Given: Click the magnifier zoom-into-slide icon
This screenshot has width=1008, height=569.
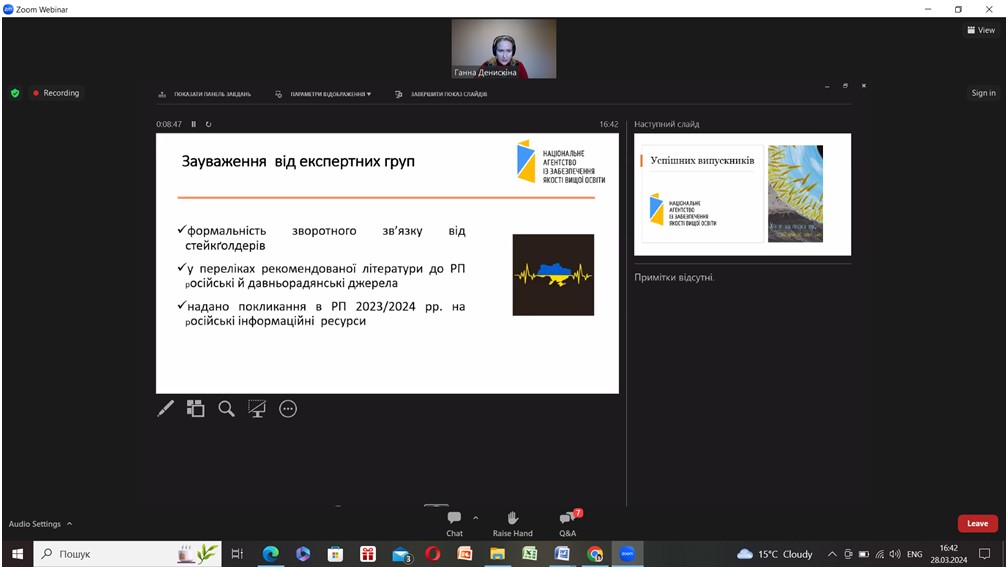Looking at the screenshot, I should click(227, 408).
